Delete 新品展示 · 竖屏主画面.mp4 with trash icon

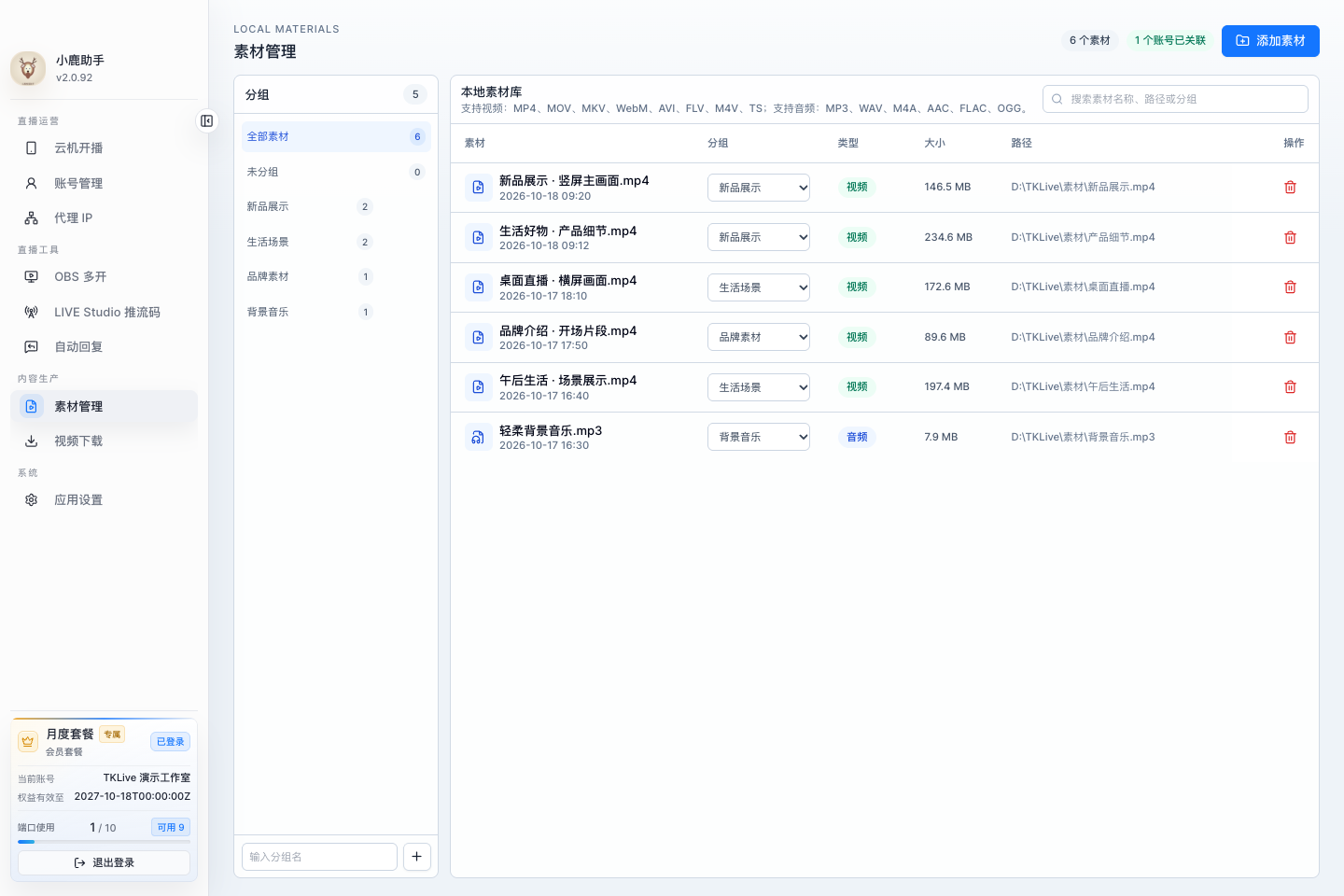pos(1290,188)
